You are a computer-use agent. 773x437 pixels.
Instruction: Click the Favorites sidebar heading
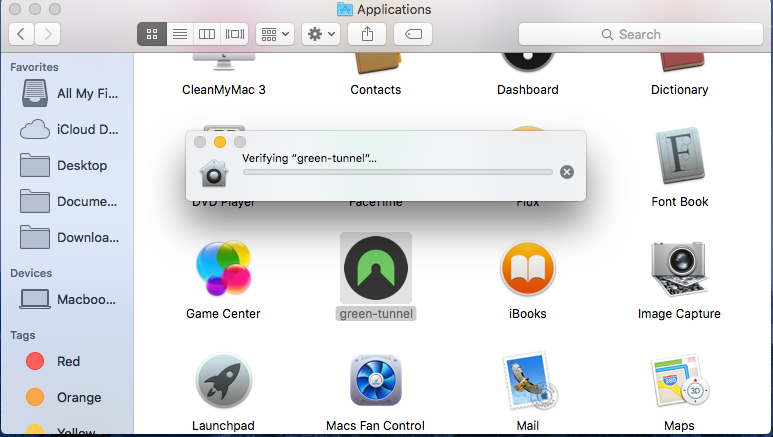tap(34, 67)
